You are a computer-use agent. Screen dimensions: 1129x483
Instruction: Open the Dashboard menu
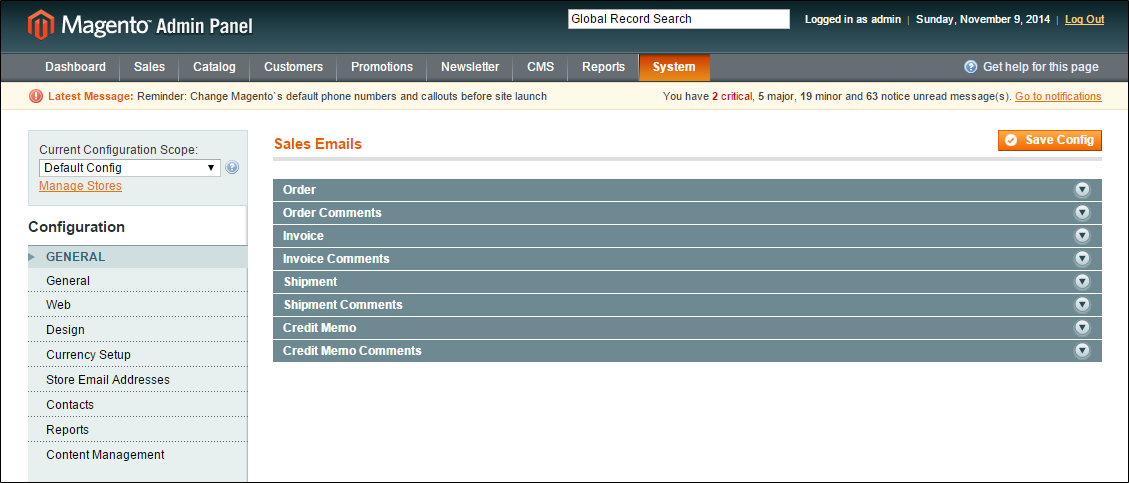(x=76, y=67)
